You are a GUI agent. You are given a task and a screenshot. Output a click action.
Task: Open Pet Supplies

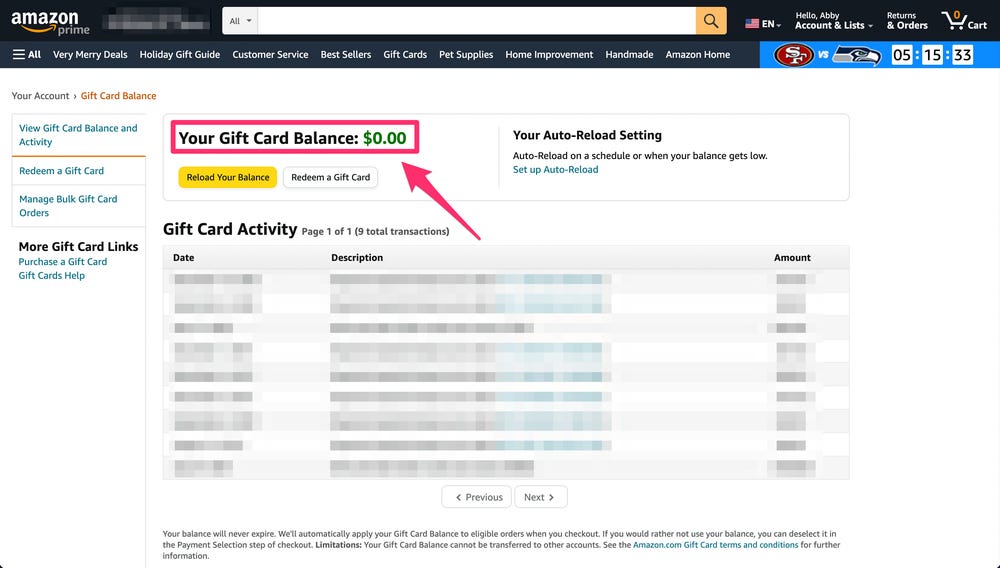coord(466,55)
